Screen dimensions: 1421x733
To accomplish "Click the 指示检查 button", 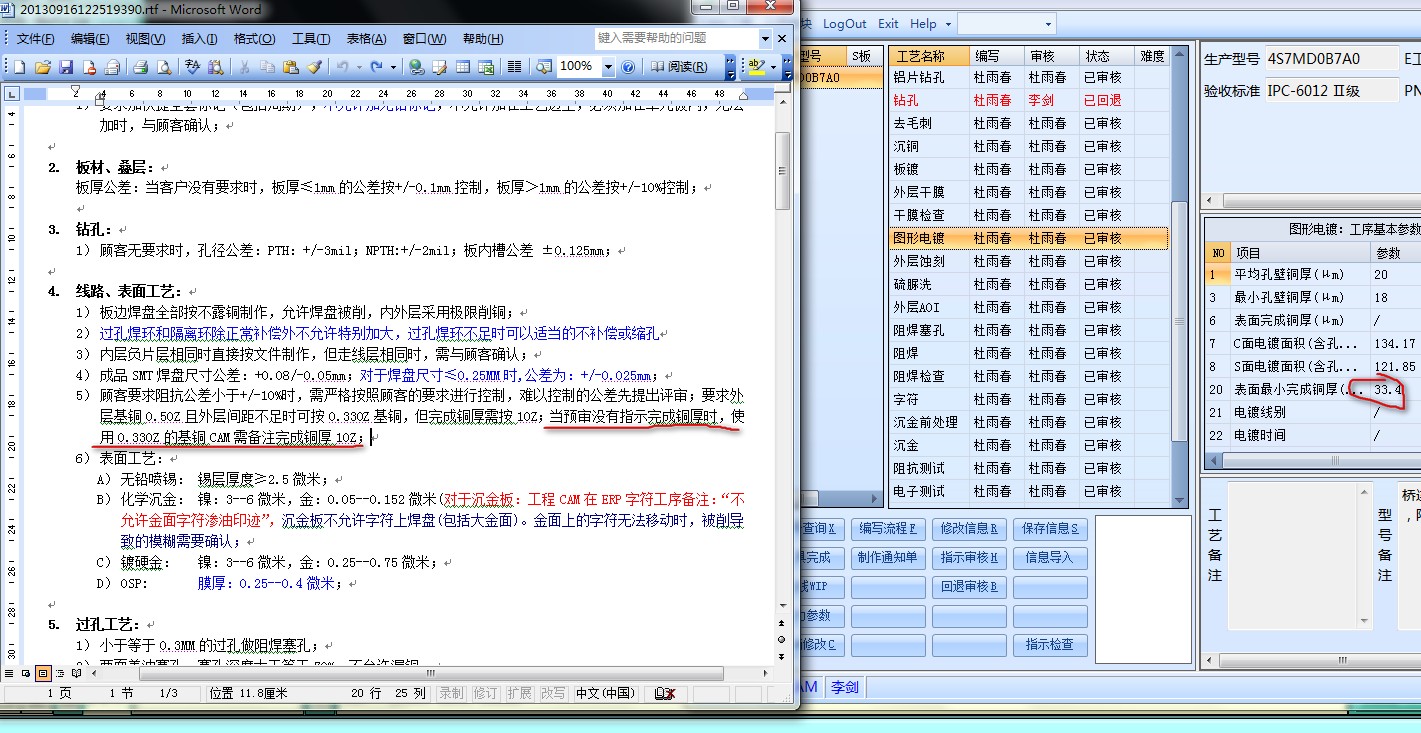I will coord(1050,644).
